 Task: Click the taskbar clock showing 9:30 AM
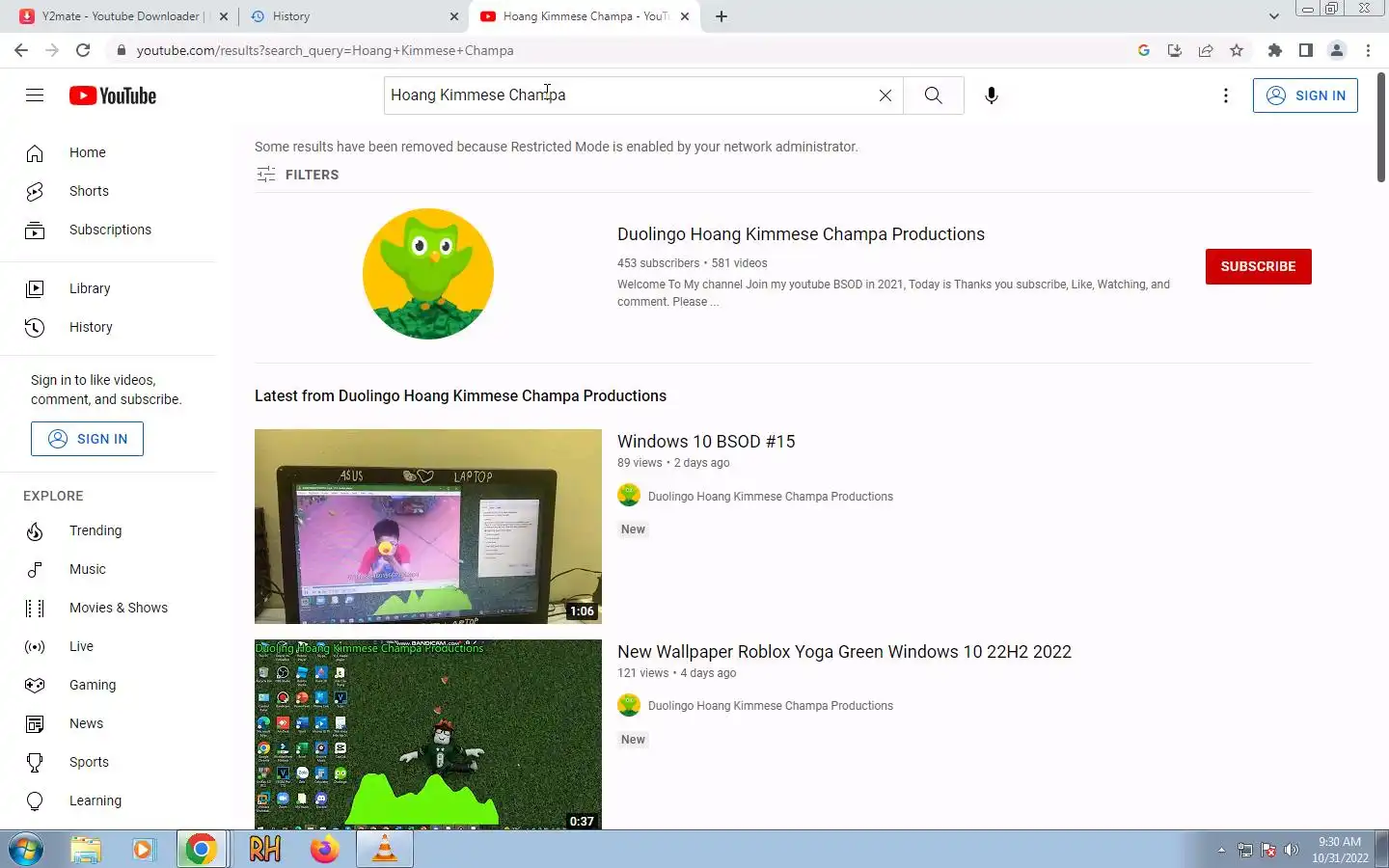[x=1340, y=850]
